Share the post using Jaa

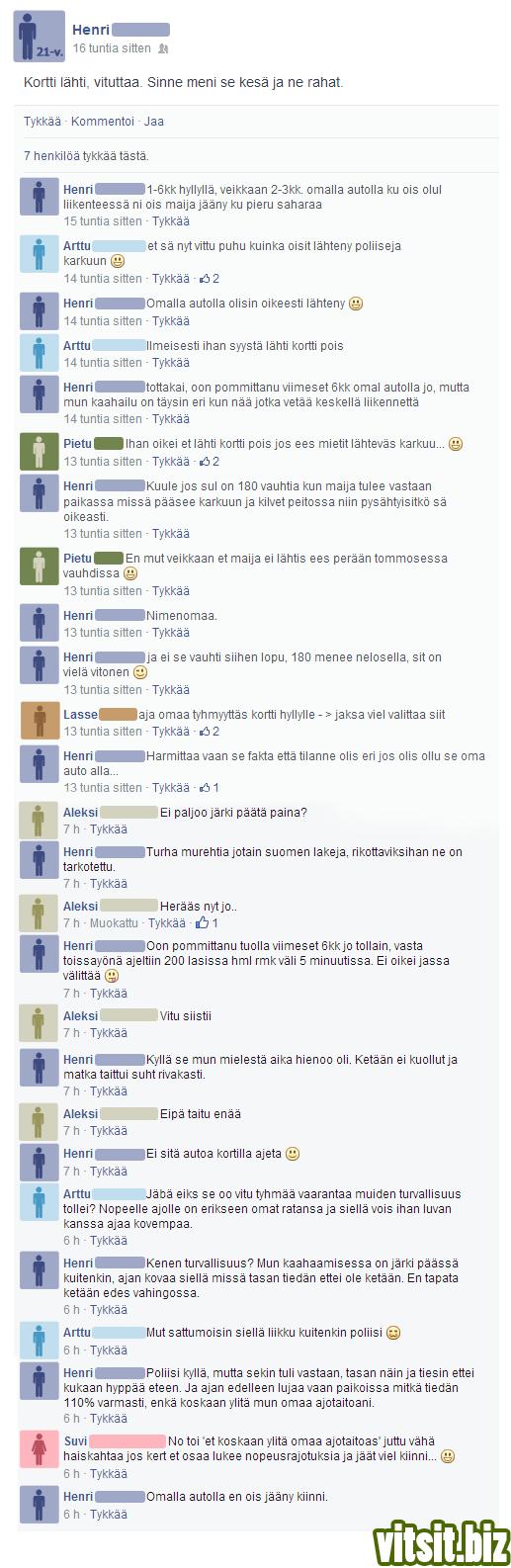coord(154,122)
